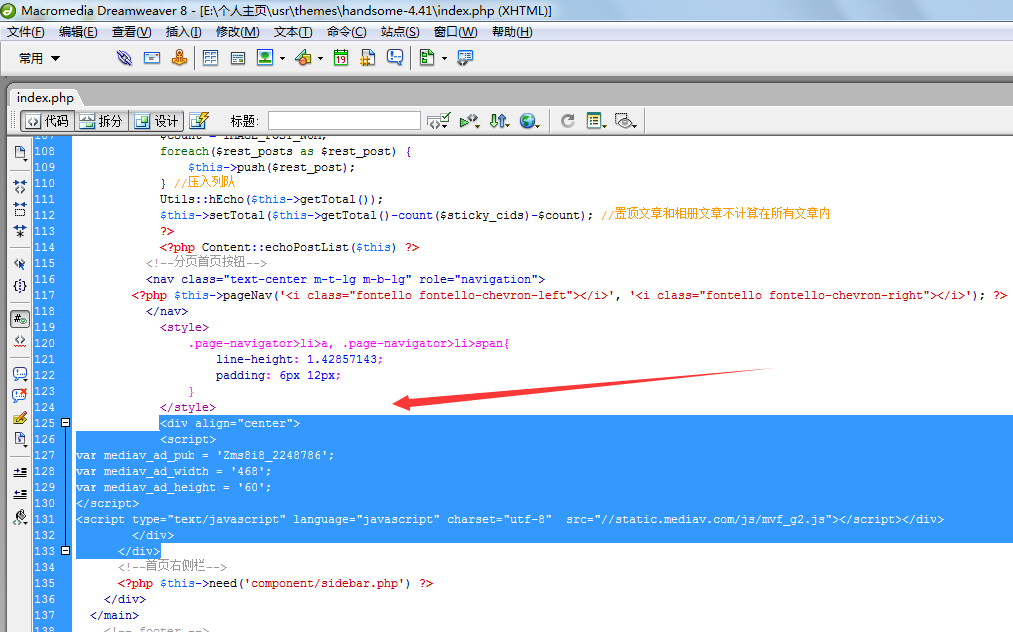Open the File Management menu
The width and height of the screenshot is (1013, 632).
click(499, 121)
